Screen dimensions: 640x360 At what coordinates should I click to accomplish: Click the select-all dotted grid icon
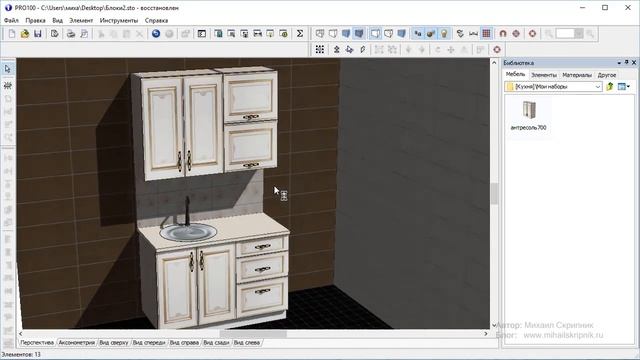[320, 50]
